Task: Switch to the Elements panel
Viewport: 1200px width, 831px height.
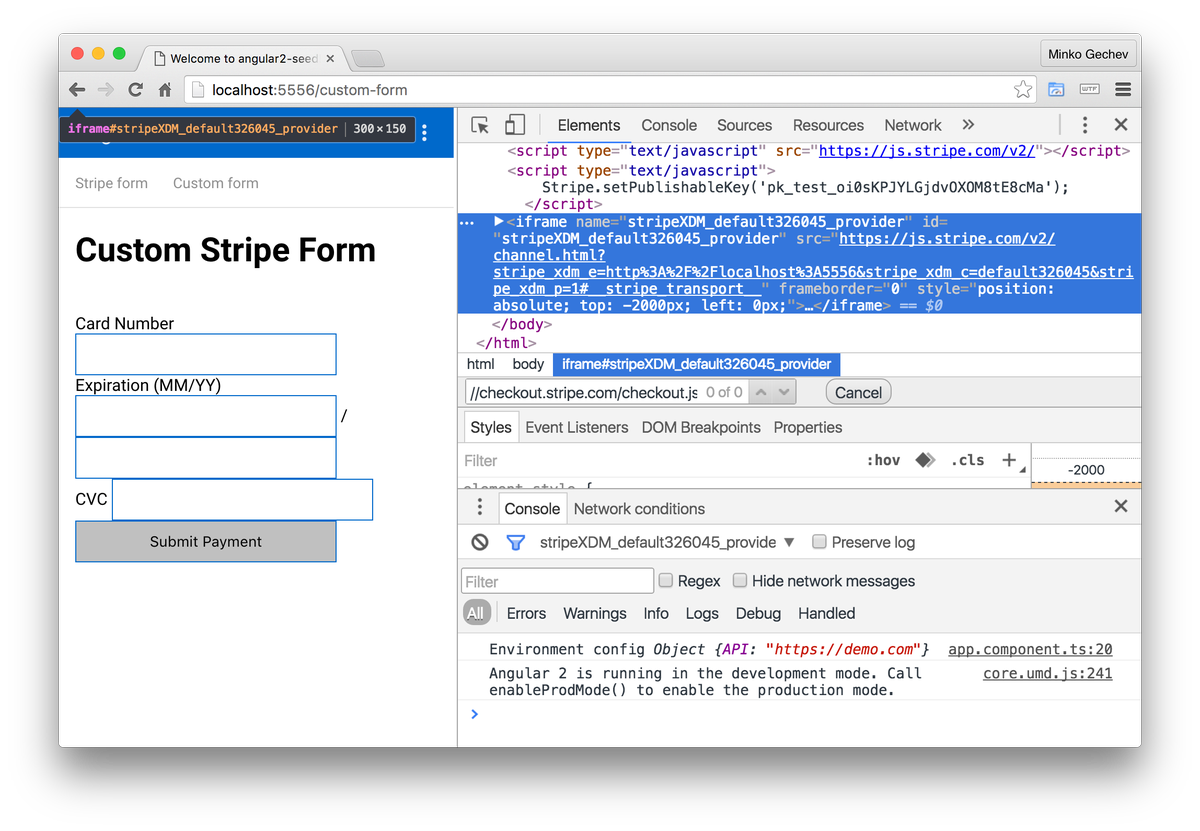Action: point(589,125)
